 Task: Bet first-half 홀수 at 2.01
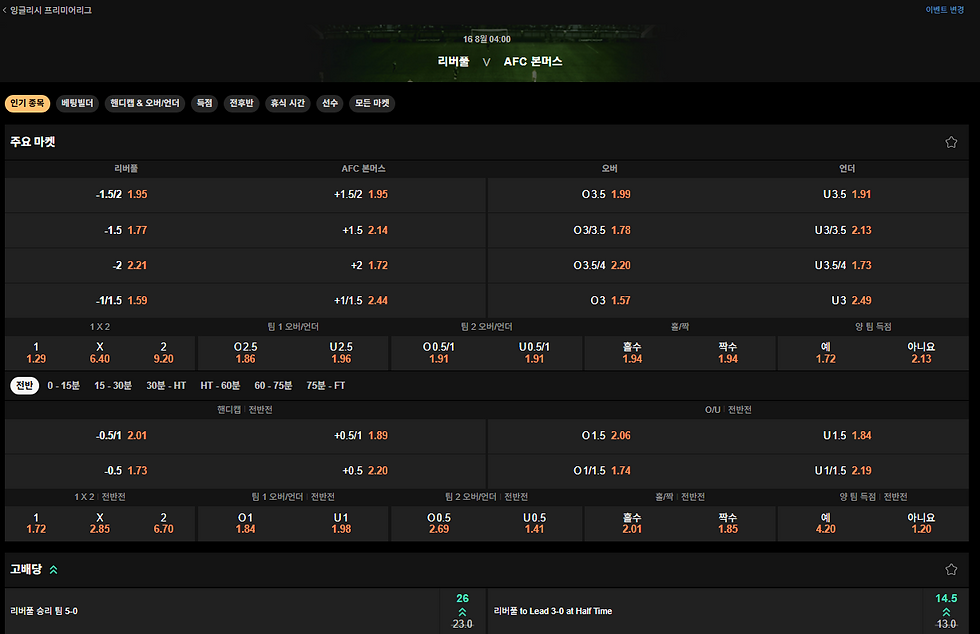(632, 523)
